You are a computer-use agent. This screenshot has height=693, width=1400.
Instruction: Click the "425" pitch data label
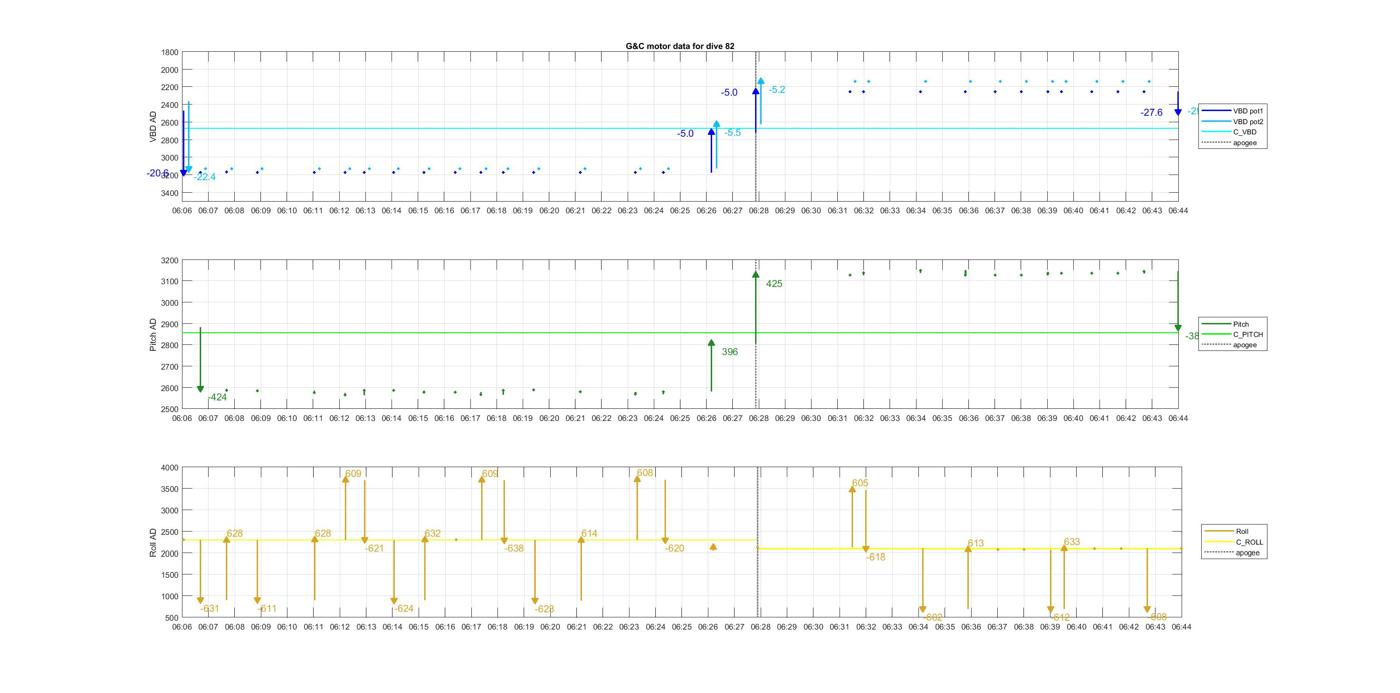(774, 284)
